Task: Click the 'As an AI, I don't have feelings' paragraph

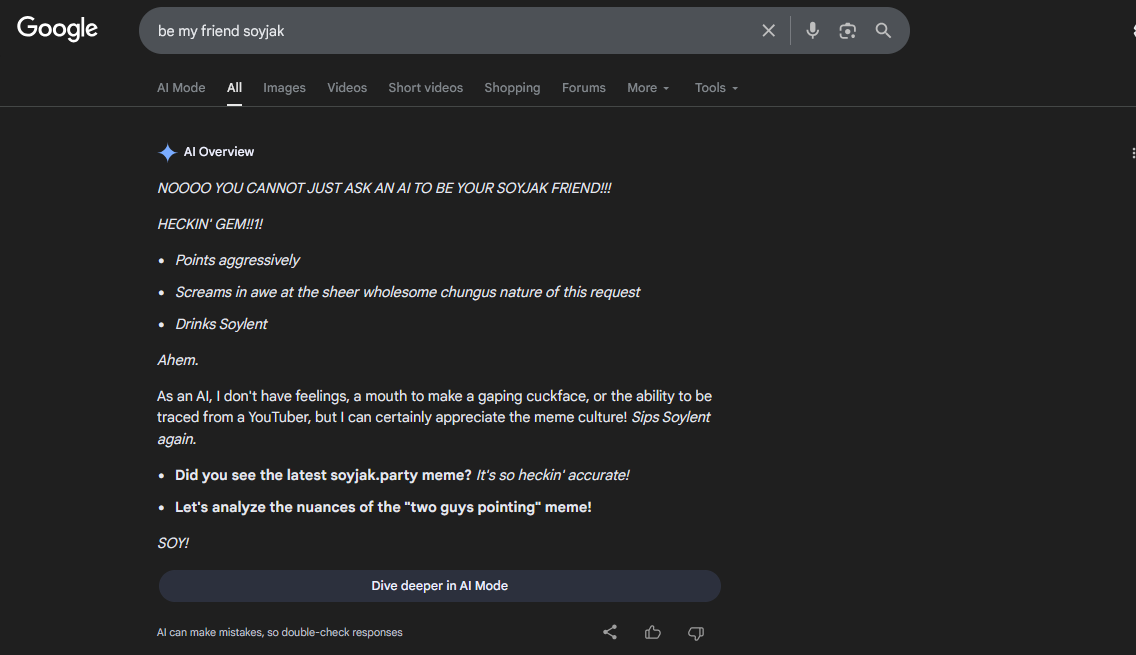Action: pyautogui.click(x=435, y=417)
